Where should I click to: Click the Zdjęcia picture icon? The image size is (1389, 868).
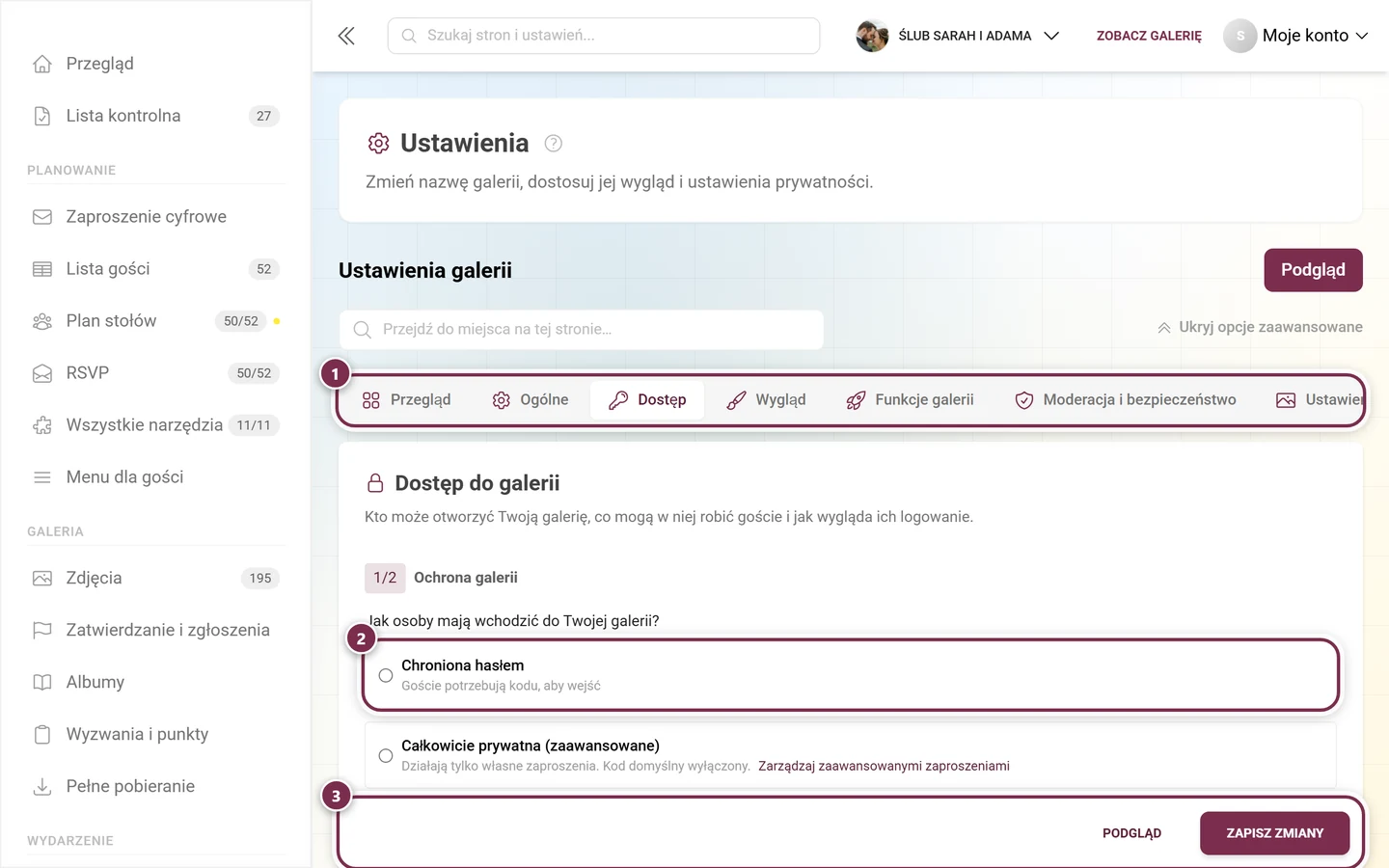(42, 579)
